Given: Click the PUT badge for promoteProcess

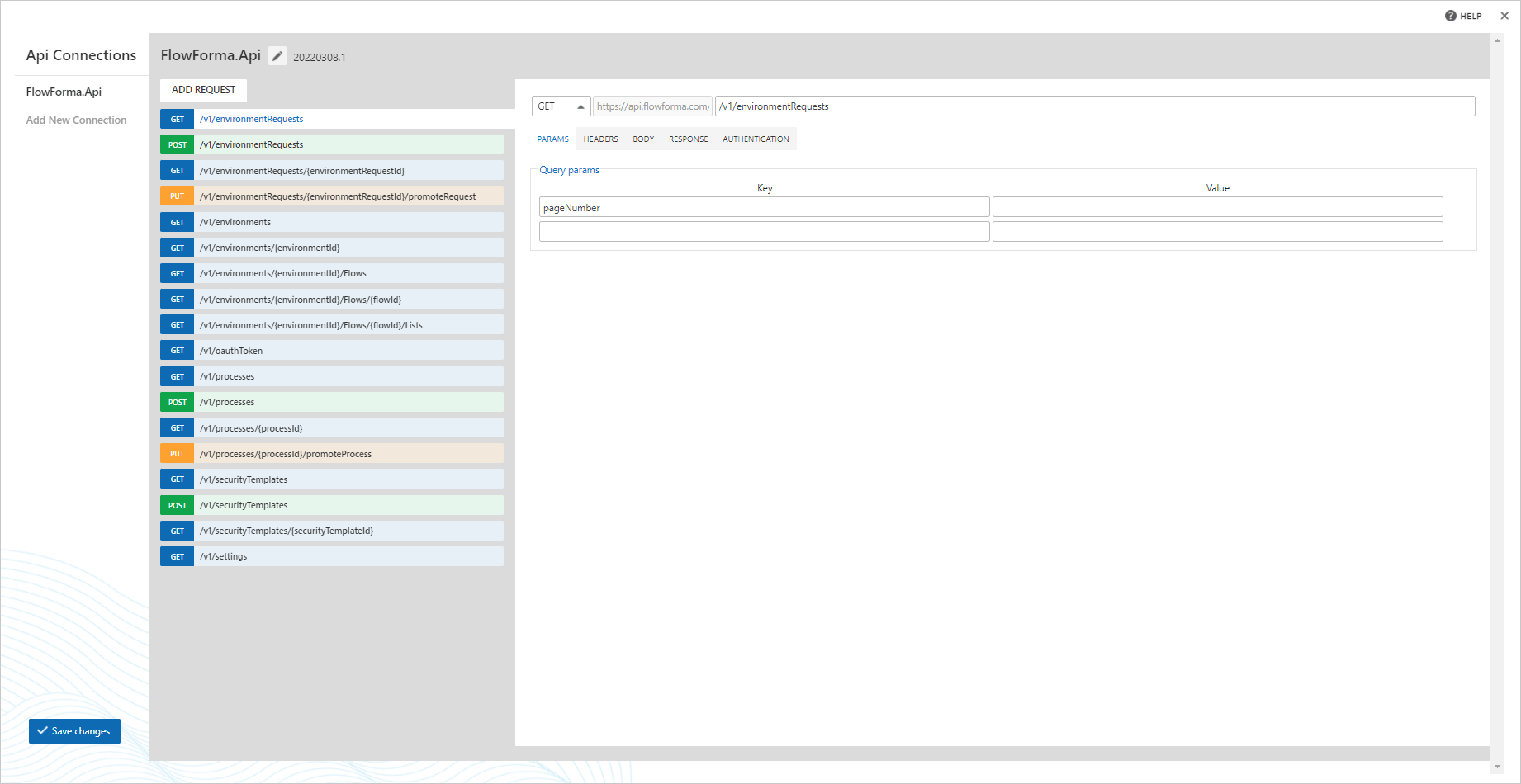Looking at the screenshot, I should point(177,454).
